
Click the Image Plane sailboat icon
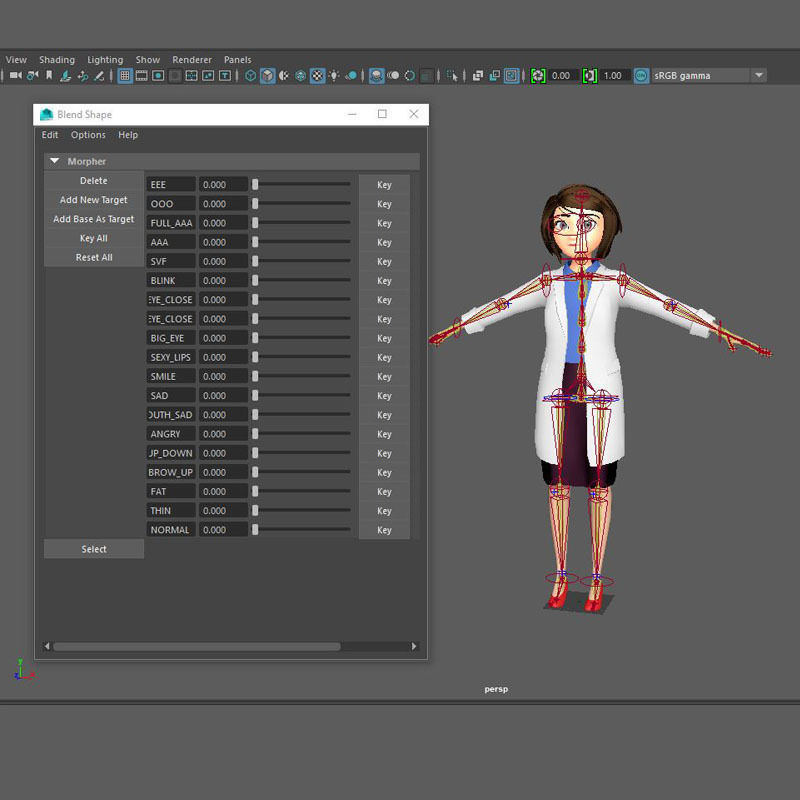[66, 76]
